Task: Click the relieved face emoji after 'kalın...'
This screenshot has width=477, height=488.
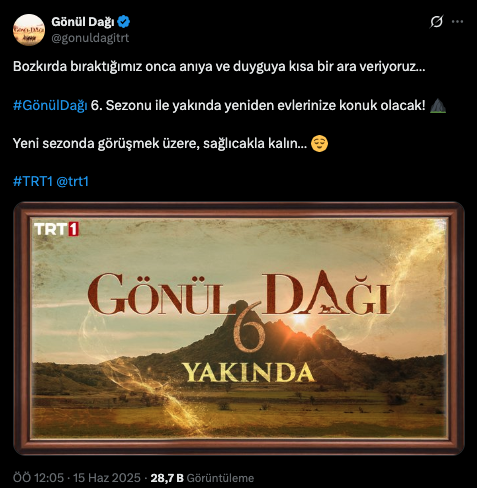Action: 319,144
